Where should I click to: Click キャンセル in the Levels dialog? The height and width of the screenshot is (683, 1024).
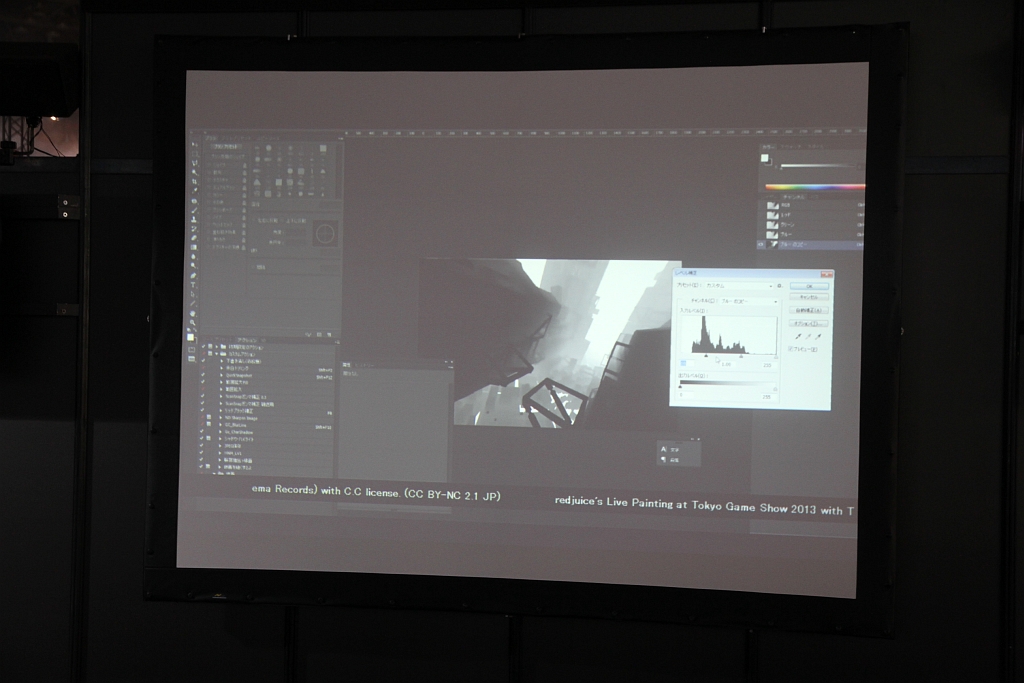pyautogui.click(x=808, y=297)
